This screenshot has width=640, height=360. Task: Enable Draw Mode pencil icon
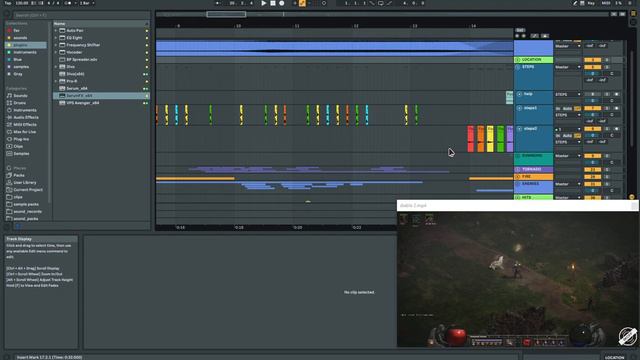[x=575, y=3]
